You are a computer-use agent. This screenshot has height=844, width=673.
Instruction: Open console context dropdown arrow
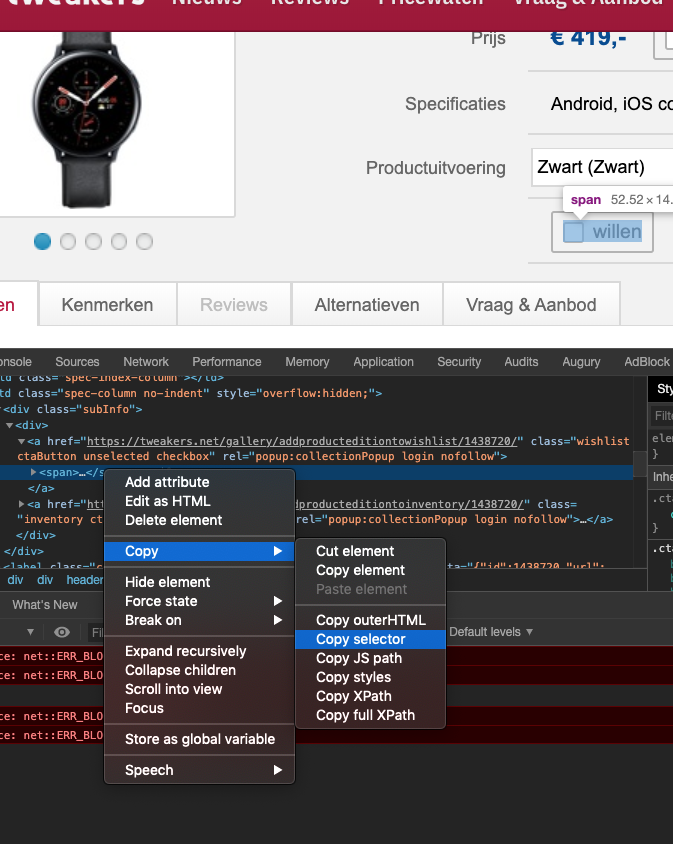tap(31, 632)
